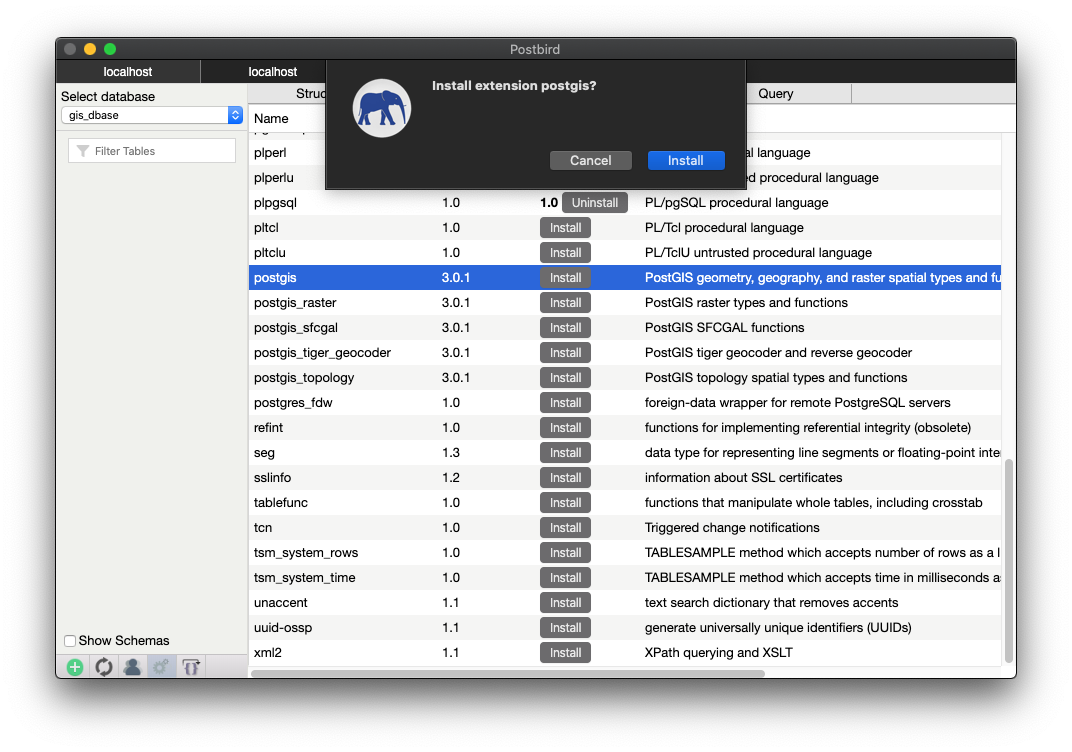
Task: Click the green add table plus icon
Action: coord(75,667)
